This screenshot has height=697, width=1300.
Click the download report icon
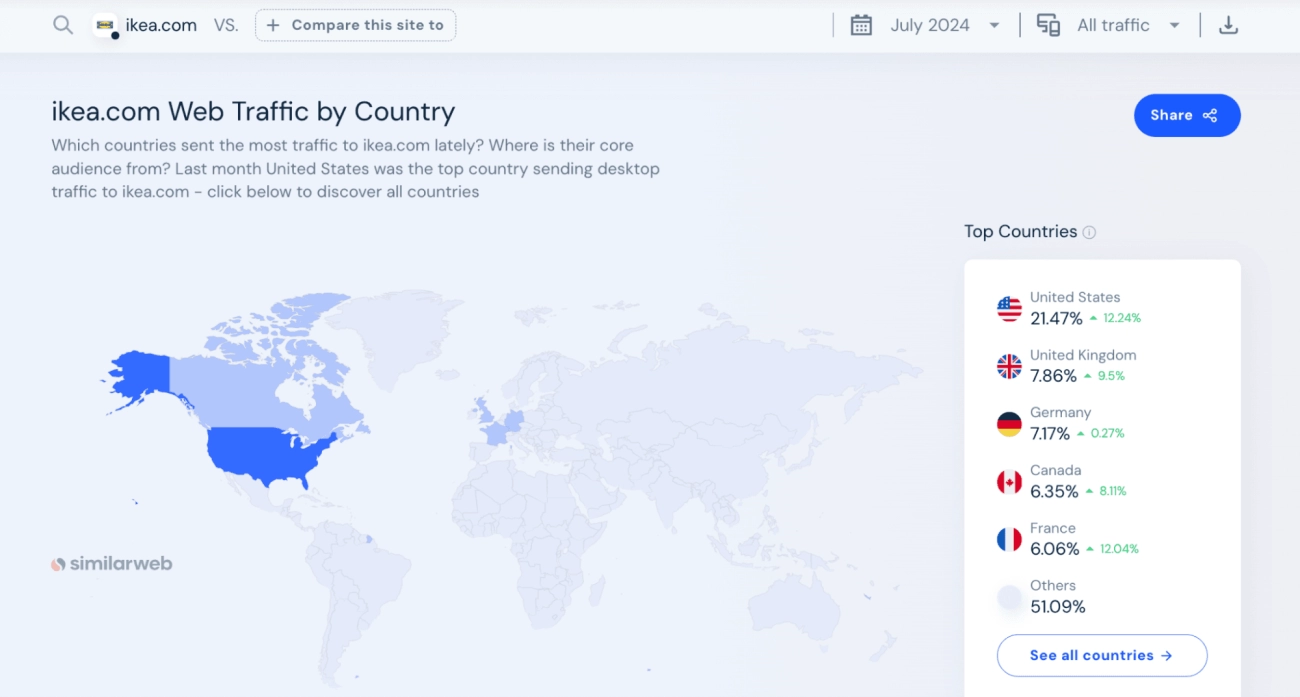point(1228,24)
